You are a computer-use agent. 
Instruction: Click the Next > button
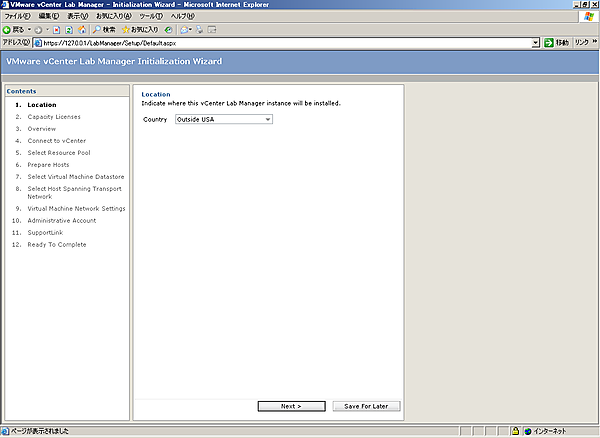[x=291, y=406]
